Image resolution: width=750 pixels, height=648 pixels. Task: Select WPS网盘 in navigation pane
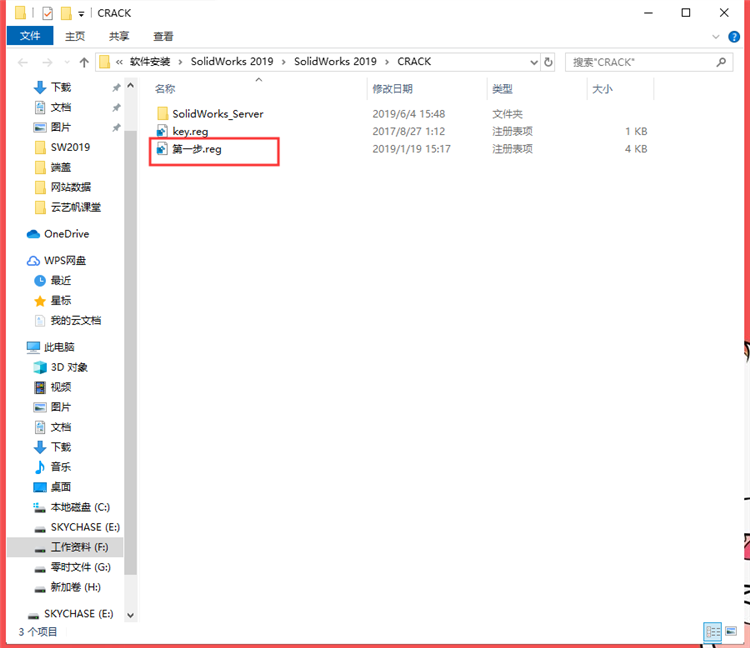coord(65,261)
